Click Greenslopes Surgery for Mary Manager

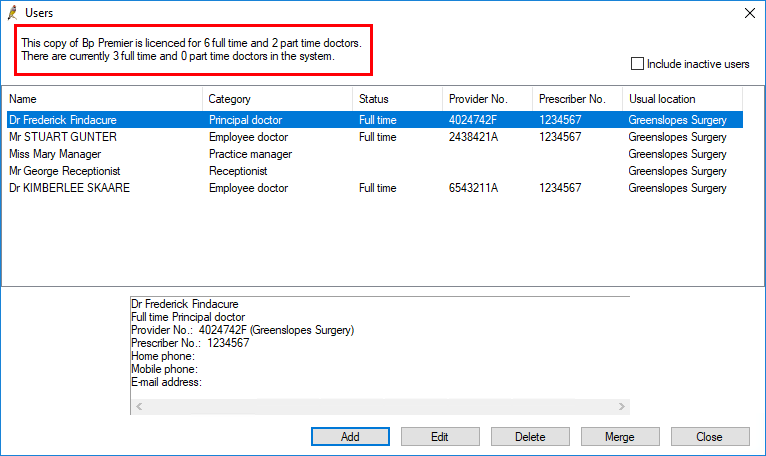click(677, 154)
